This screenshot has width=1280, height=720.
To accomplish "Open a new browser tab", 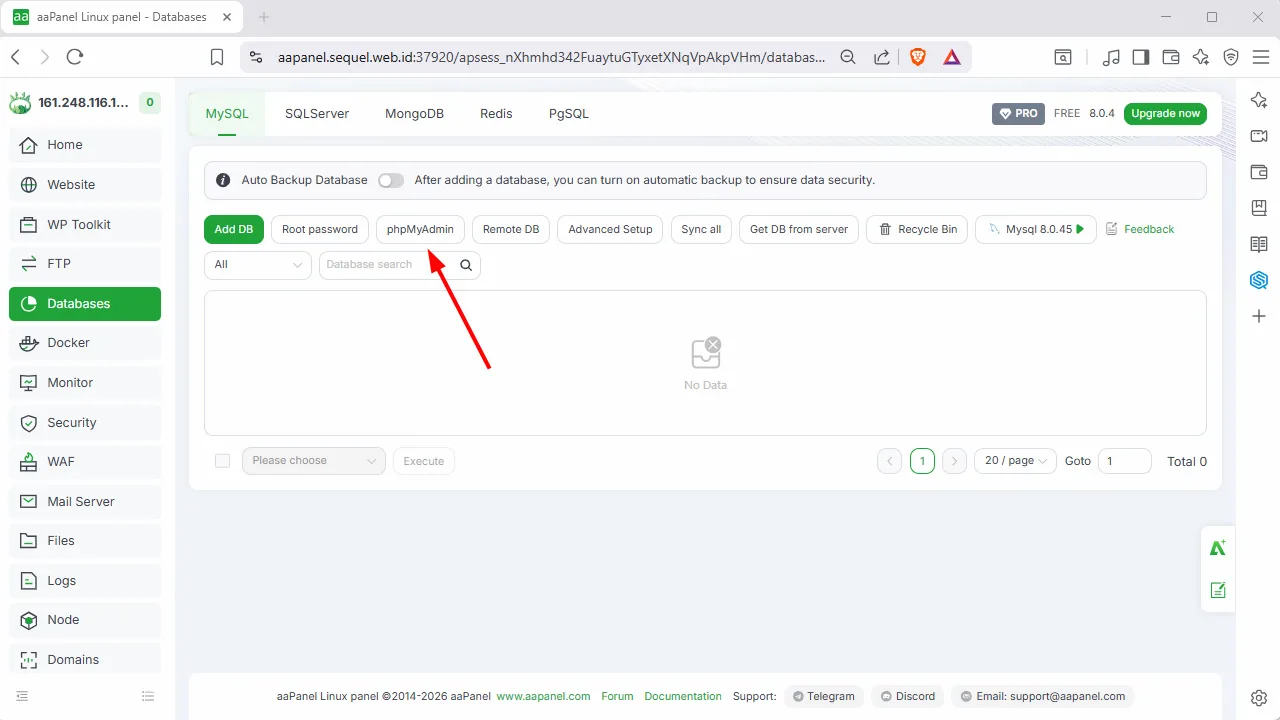I will 264,17.
